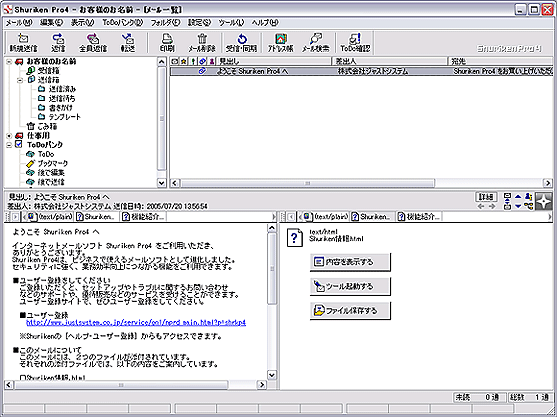Image resolution: width=557 pixels, height=417 pixels.
Task: Select the ブックマーク item in ToDoバンク
Action: point(47,164)
